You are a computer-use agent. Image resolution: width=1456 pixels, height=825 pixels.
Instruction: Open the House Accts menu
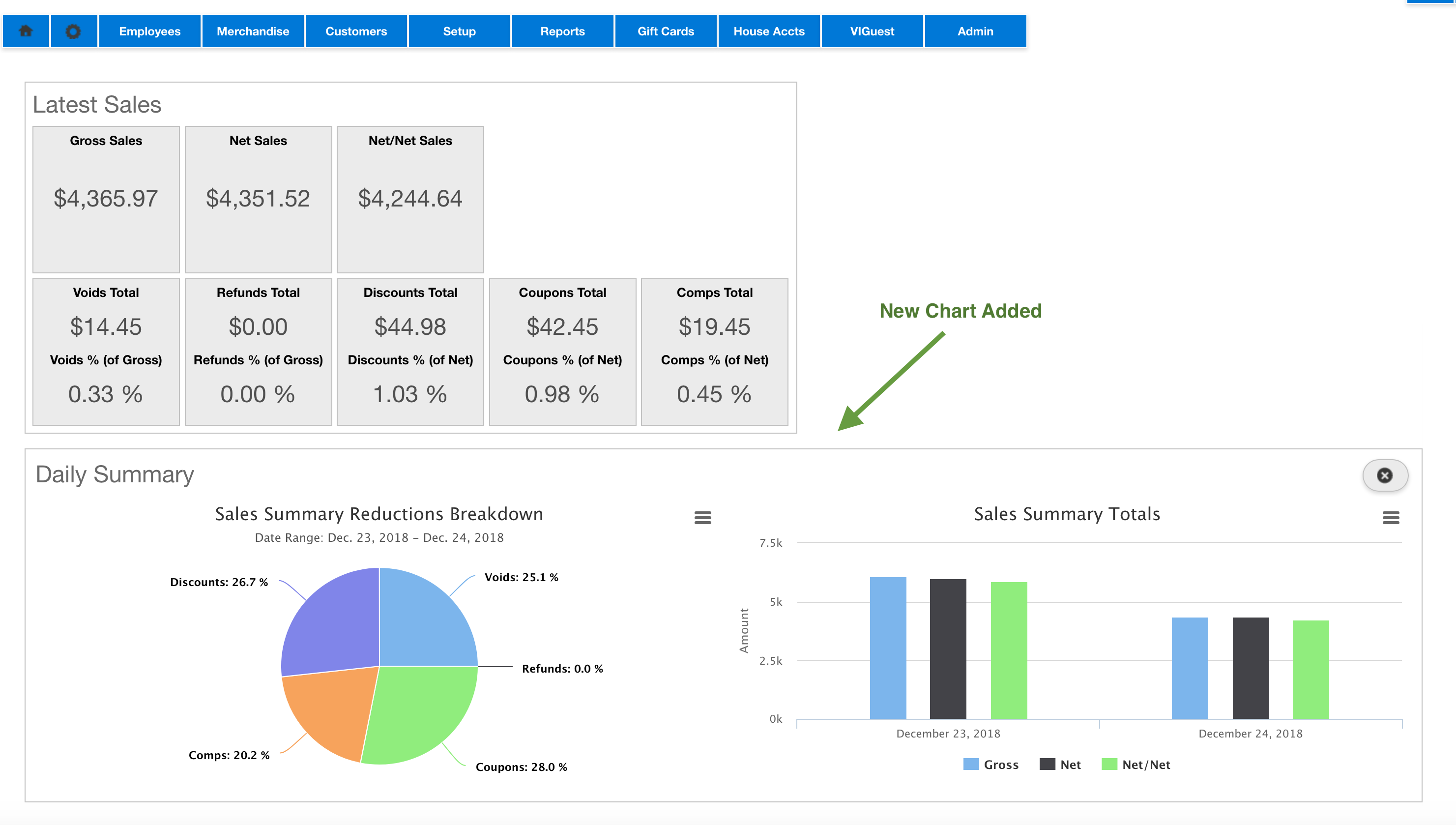coord(769,31)
